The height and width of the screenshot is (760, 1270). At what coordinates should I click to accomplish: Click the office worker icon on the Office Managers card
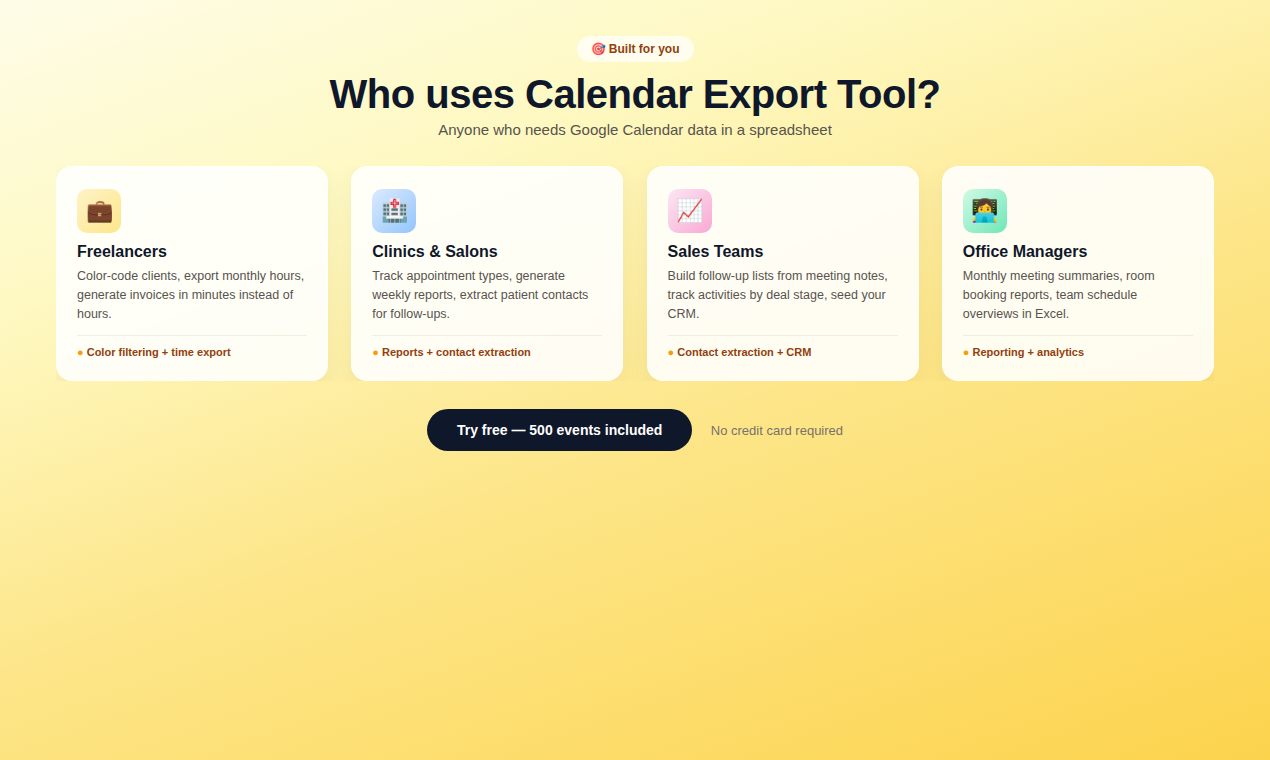pos(984,211)
